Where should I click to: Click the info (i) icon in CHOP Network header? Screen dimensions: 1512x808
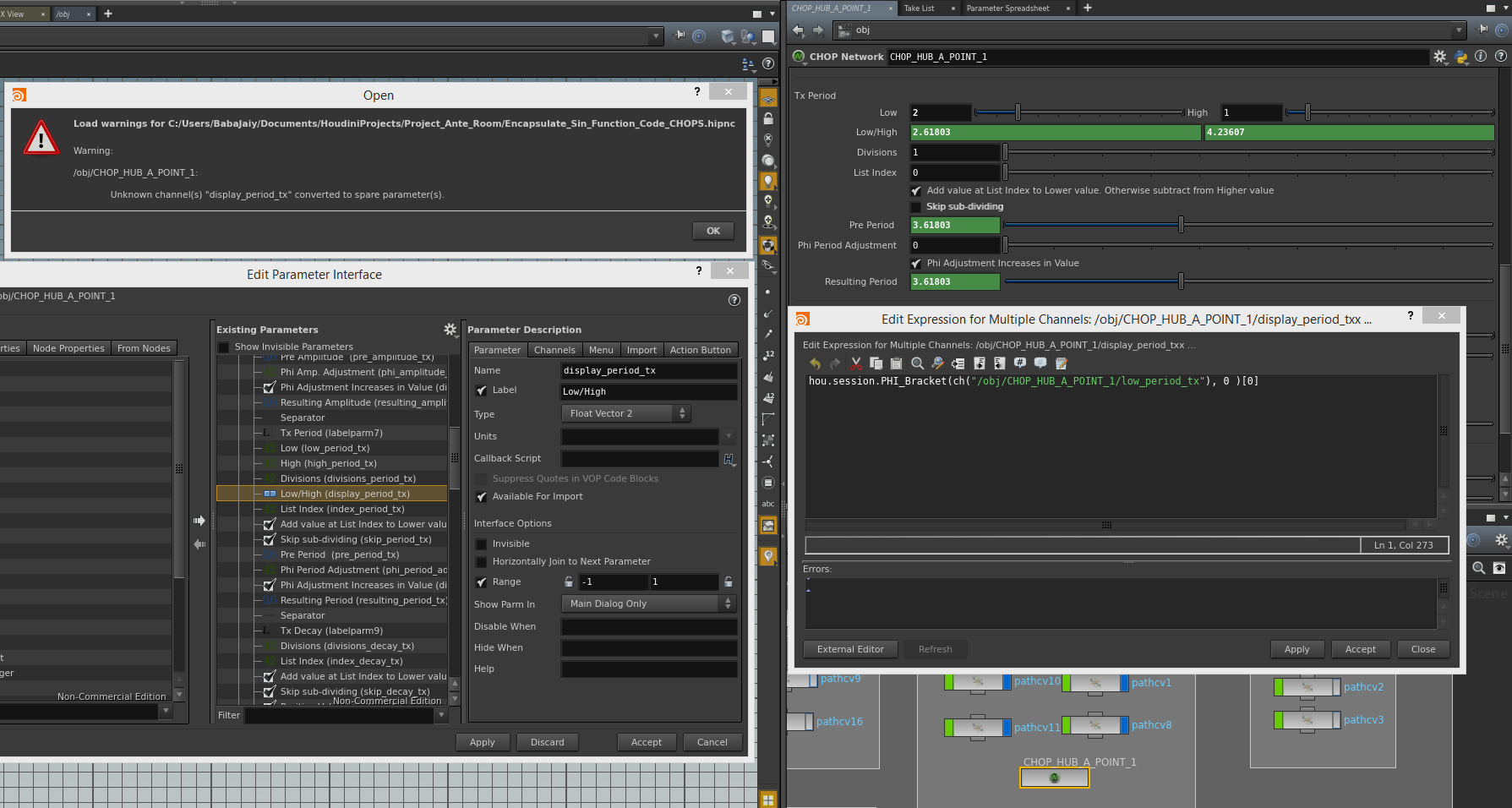pyautogui.click(x=1481, y=56)
